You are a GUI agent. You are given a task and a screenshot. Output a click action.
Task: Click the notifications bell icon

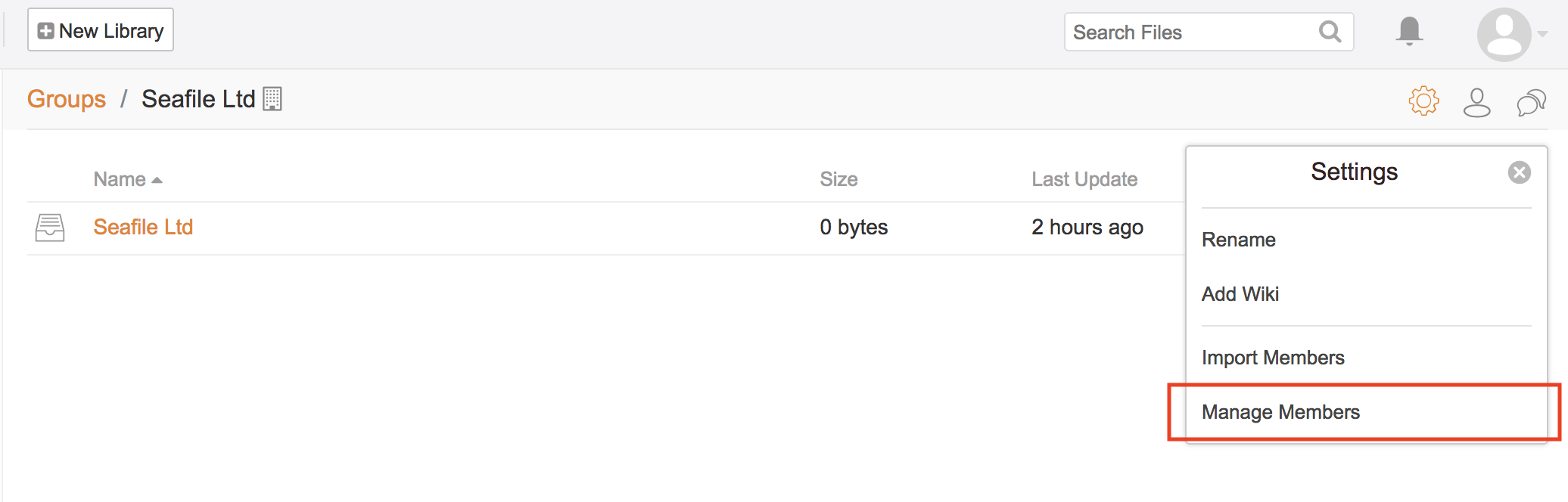(1409, 31)
